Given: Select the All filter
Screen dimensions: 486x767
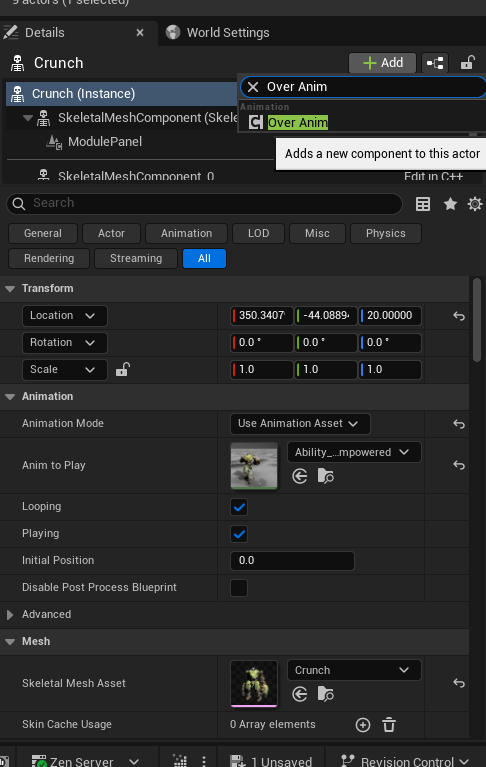Looking at the screenshot, I should 204,258.
